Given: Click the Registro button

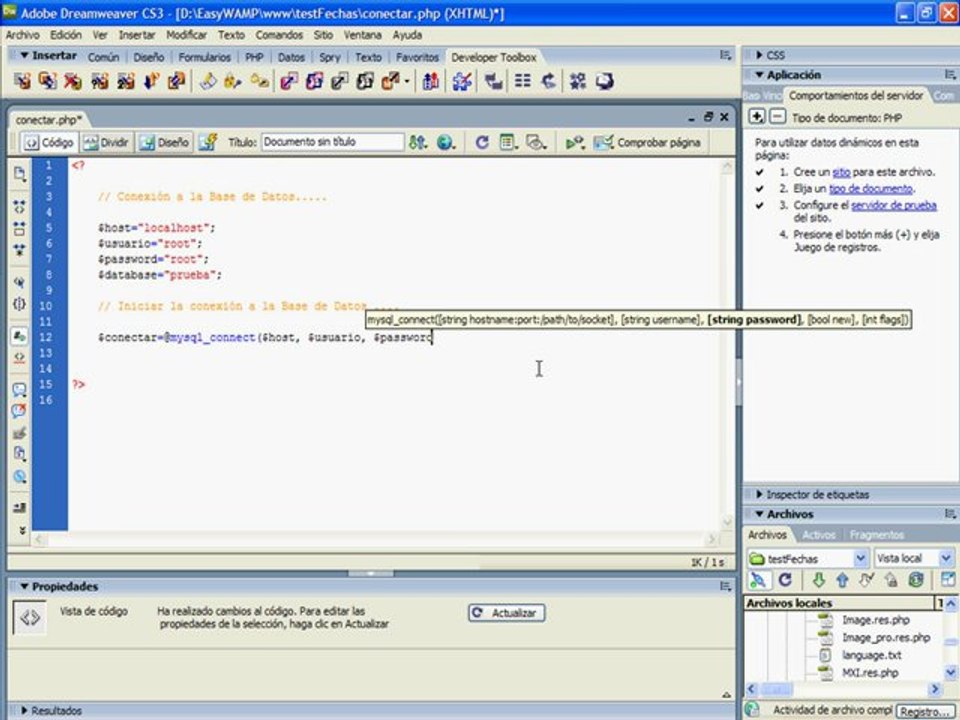Looking at the screenshot, I should [924, 711].
